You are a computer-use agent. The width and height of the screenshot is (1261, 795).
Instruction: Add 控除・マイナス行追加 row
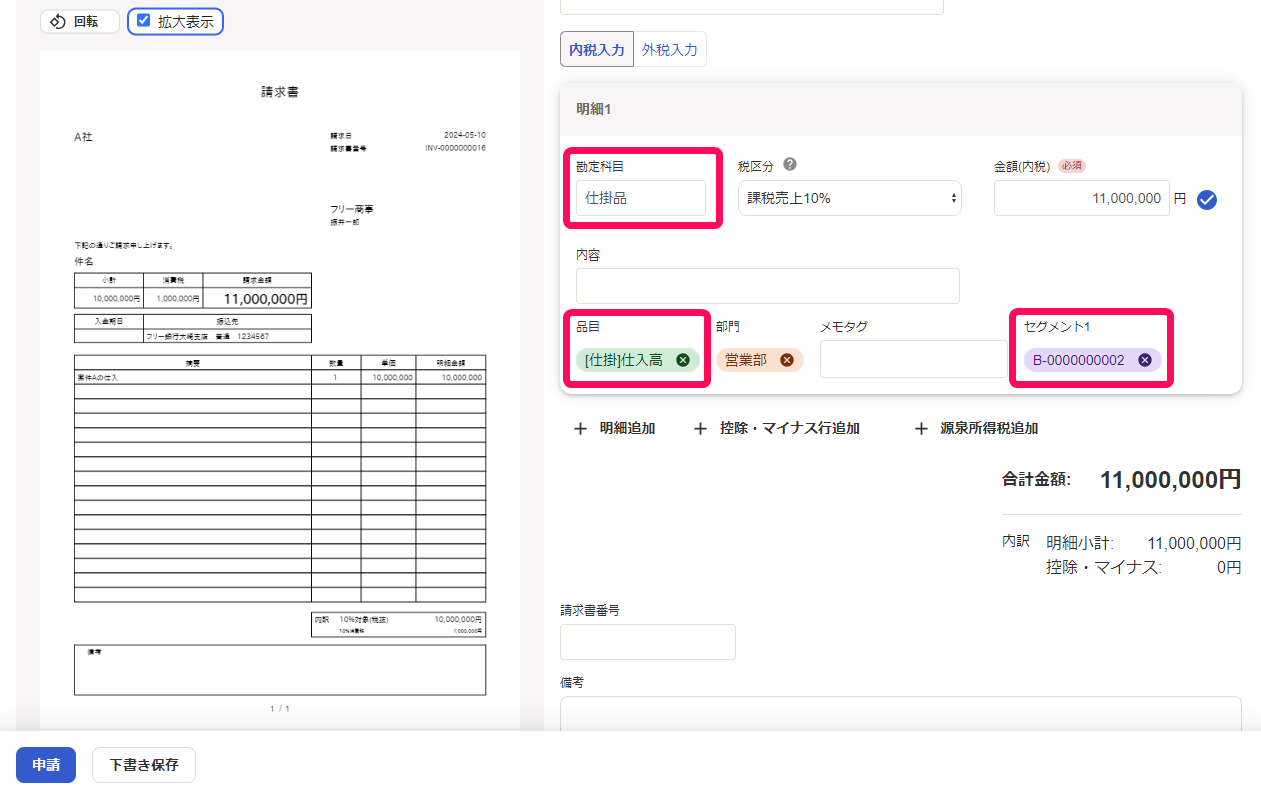(x=777, y=428)
